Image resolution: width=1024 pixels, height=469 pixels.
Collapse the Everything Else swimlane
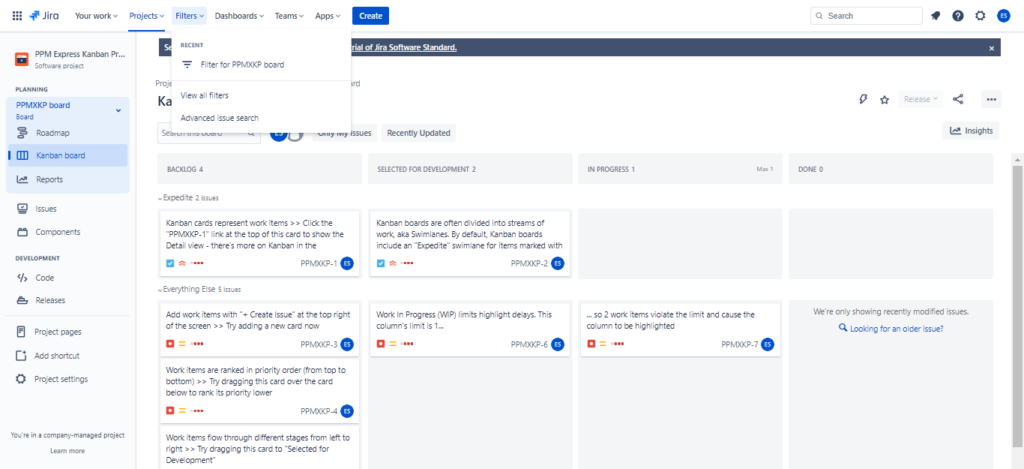pos(160,289)
